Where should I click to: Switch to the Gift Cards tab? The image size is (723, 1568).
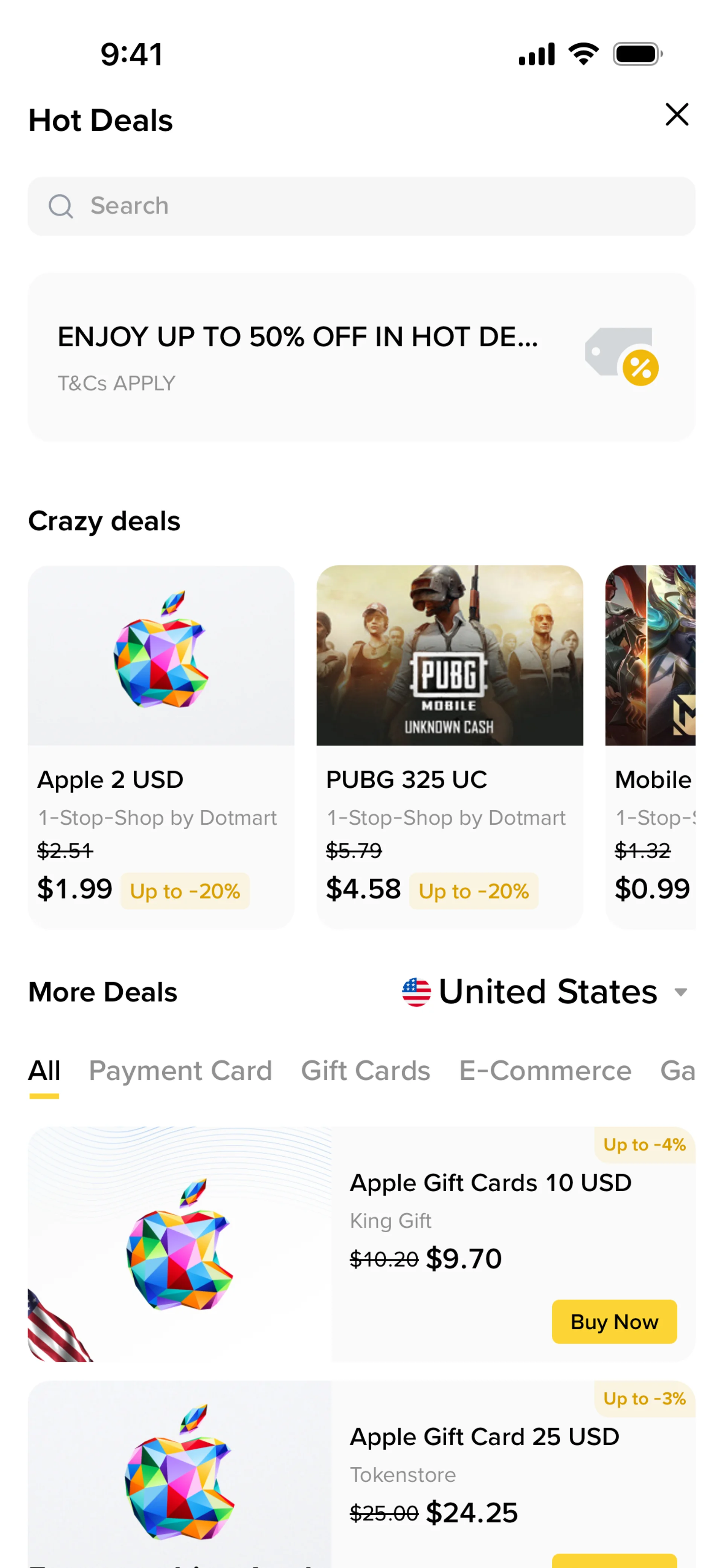pos(366,1071)
